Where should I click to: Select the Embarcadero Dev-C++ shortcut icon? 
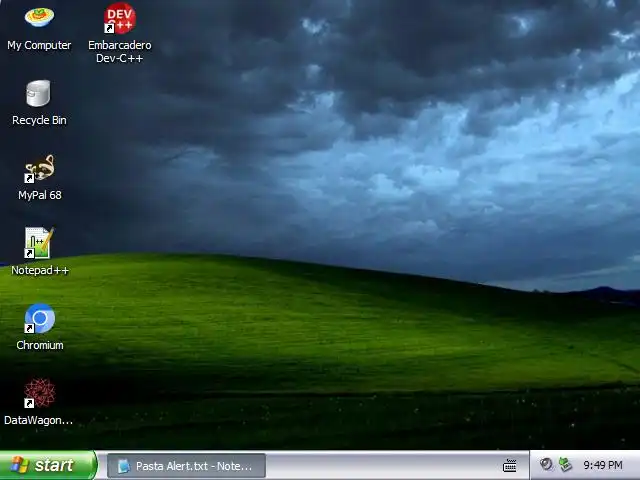(120, 18)
